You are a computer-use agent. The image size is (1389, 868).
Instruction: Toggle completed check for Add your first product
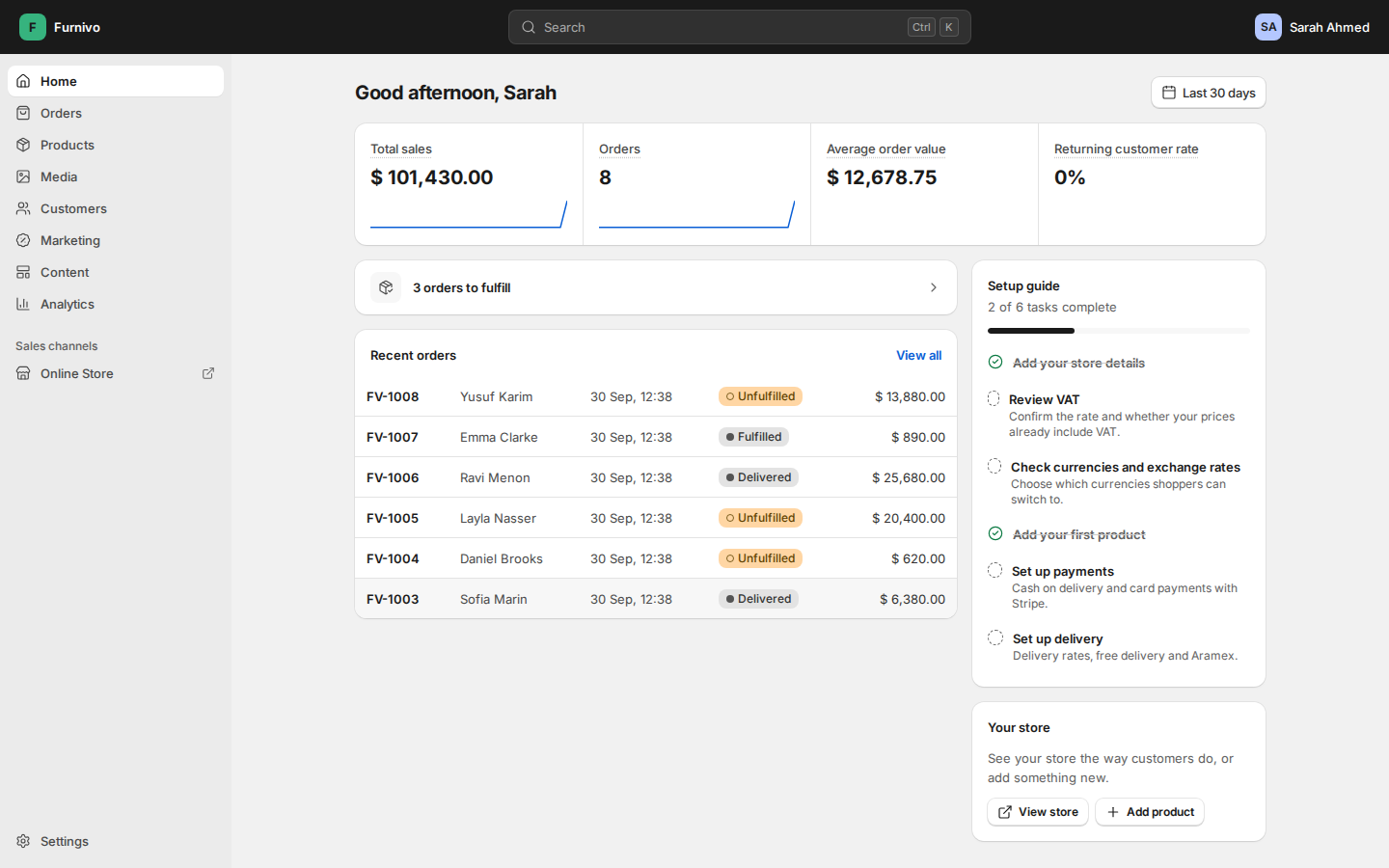tap(995, 533)
